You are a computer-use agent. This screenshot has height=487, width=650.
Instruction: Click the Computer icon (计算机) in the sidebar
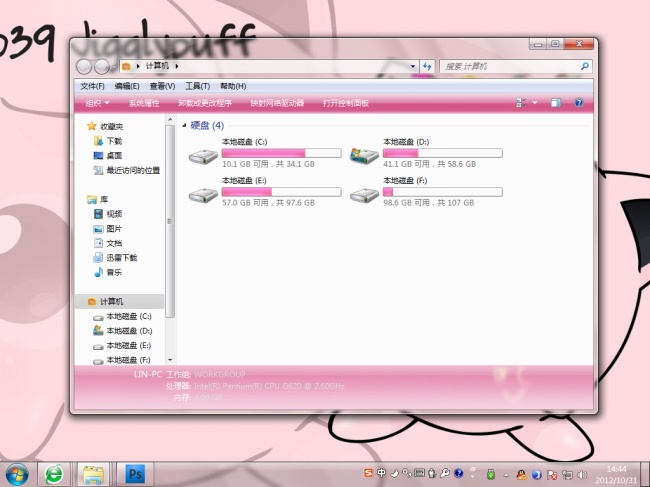(x=92, y=301)
